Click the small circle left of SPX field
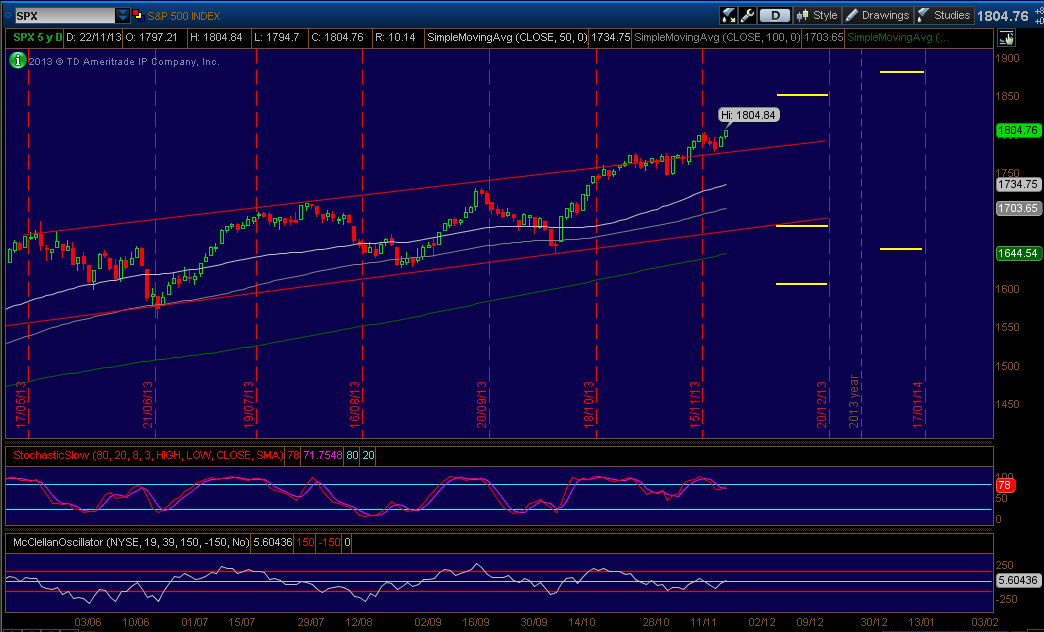1044x632 pixels. [x=7, y=15]
